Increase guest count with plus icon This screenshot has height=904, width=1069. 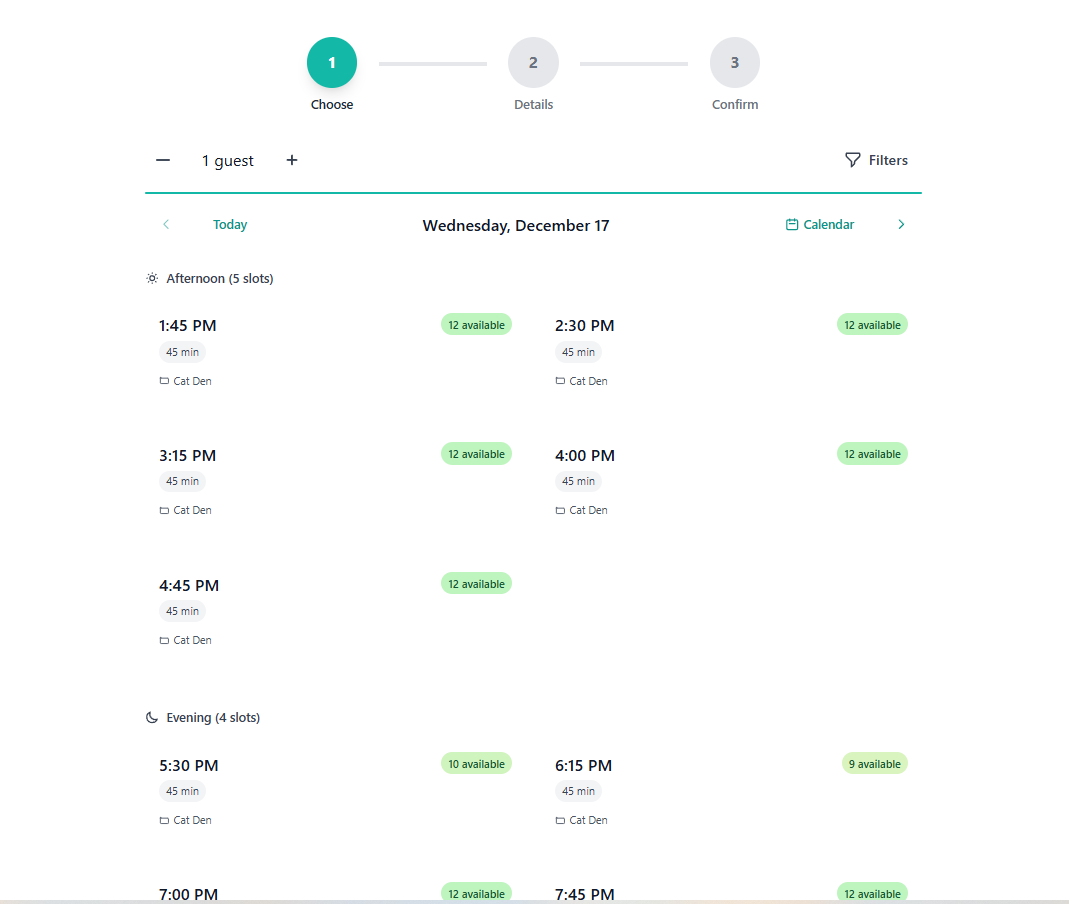click(291, 160)
